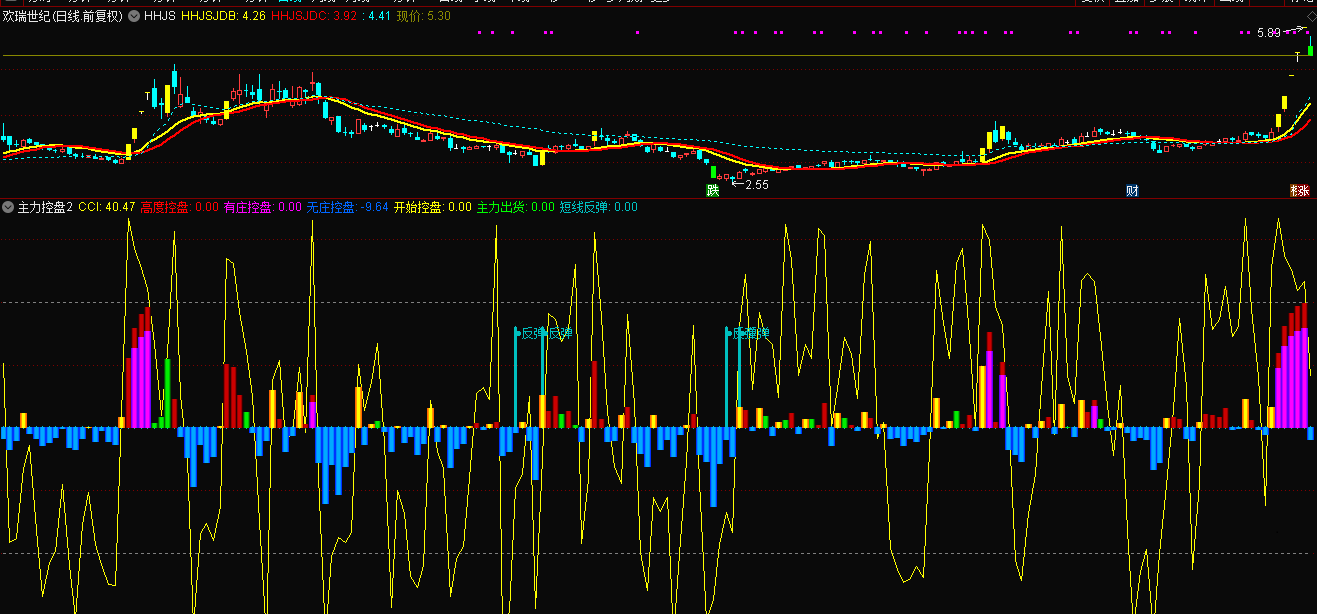Click the 2.55 low price label
This screenshot has height=614, width=1317.
point(757,184)
